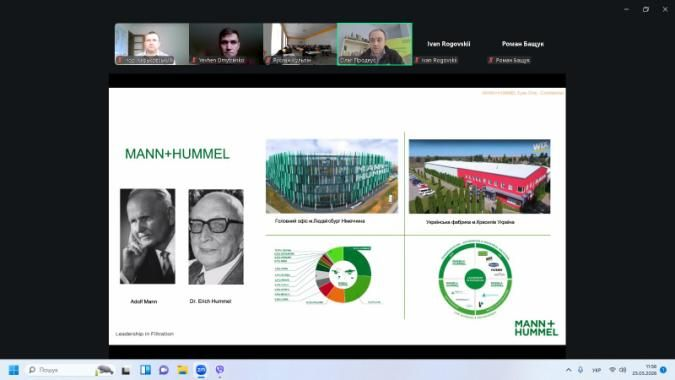Open the Windows Start menu
Screen dimensions: 675x380
pos(13,370)
